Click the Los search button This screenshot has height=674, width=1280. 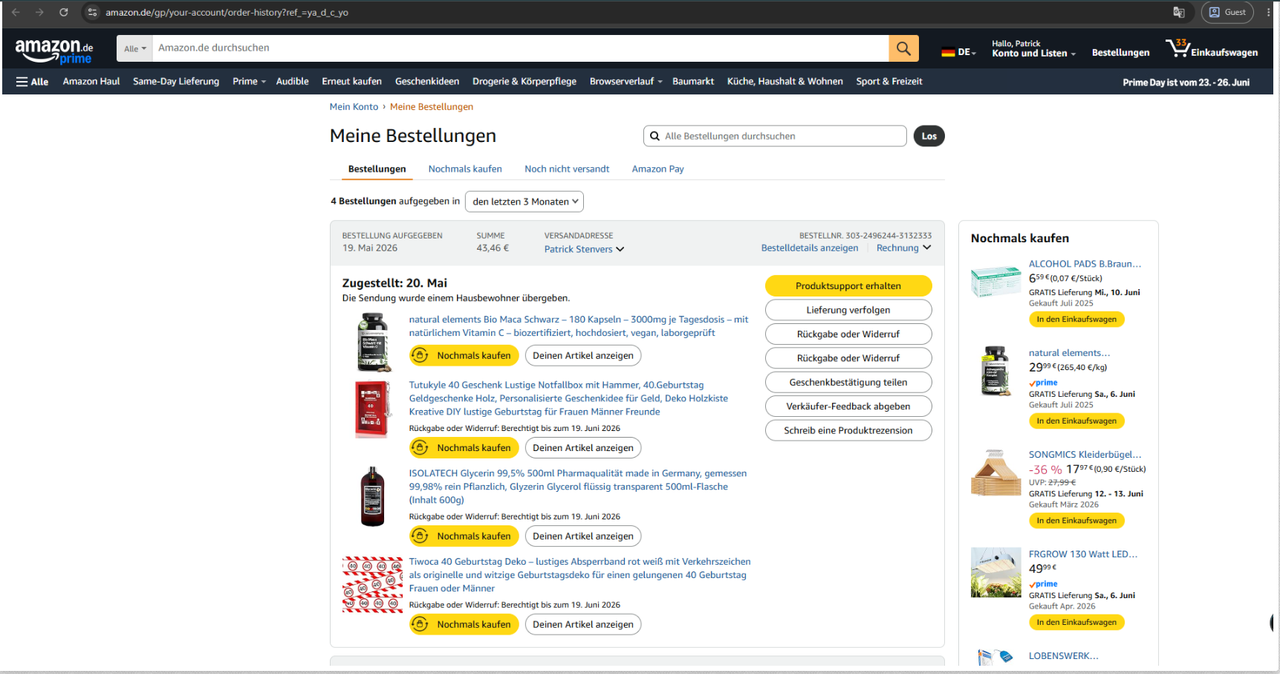(929, 136)
